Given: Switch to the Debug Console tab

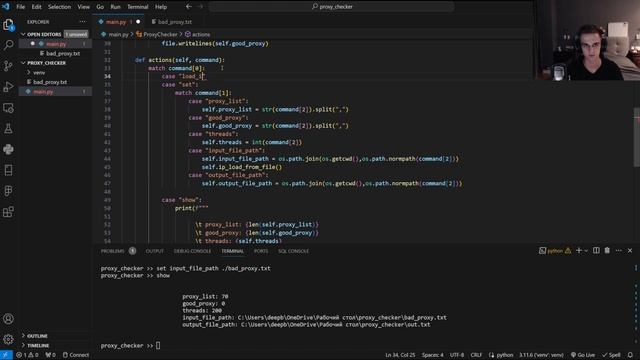Looking at the screenshot, I should point(192,251).
